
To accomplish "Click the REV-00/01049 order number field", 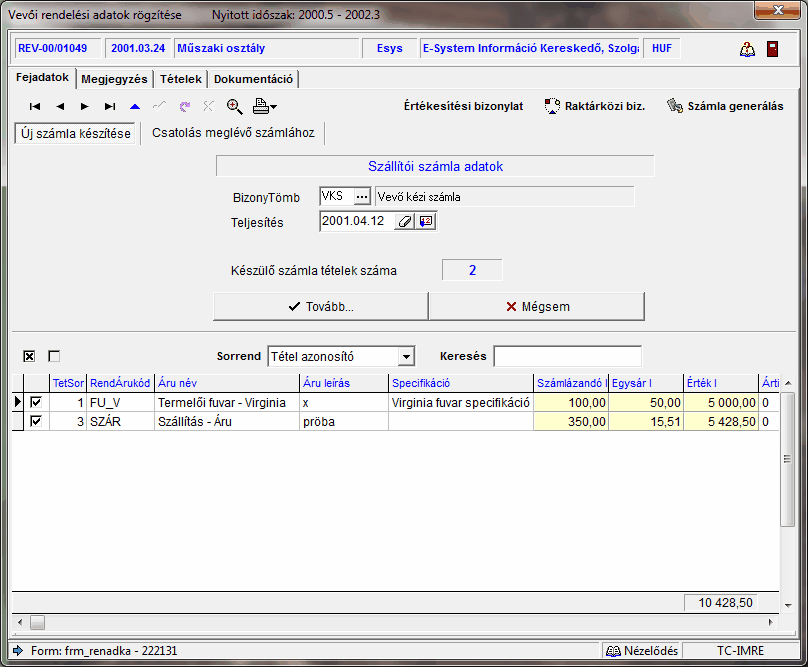I will pos(57,48).
